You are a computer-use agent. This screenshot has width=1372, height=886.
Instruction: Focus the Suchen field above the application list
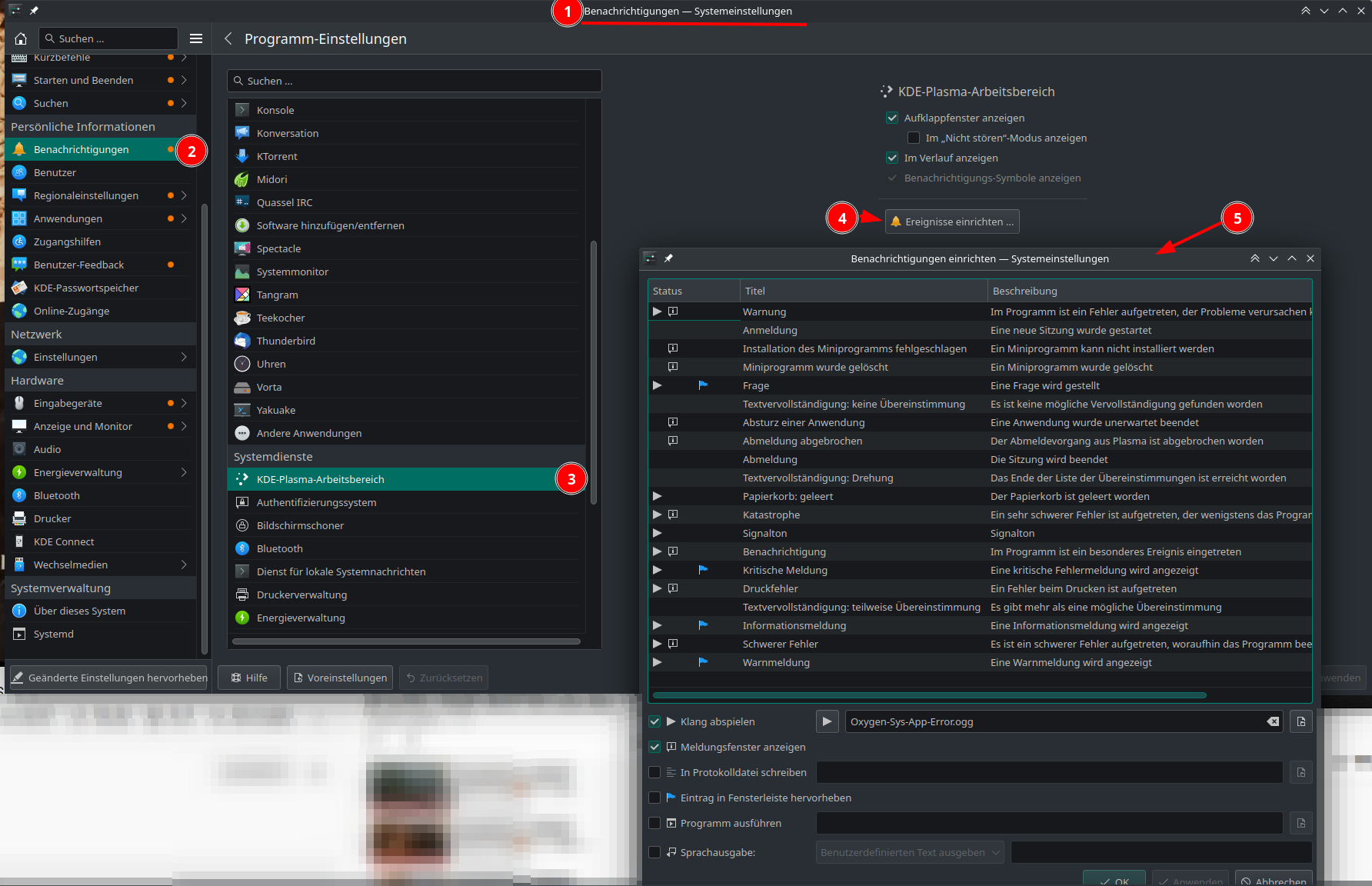[415, 81]
